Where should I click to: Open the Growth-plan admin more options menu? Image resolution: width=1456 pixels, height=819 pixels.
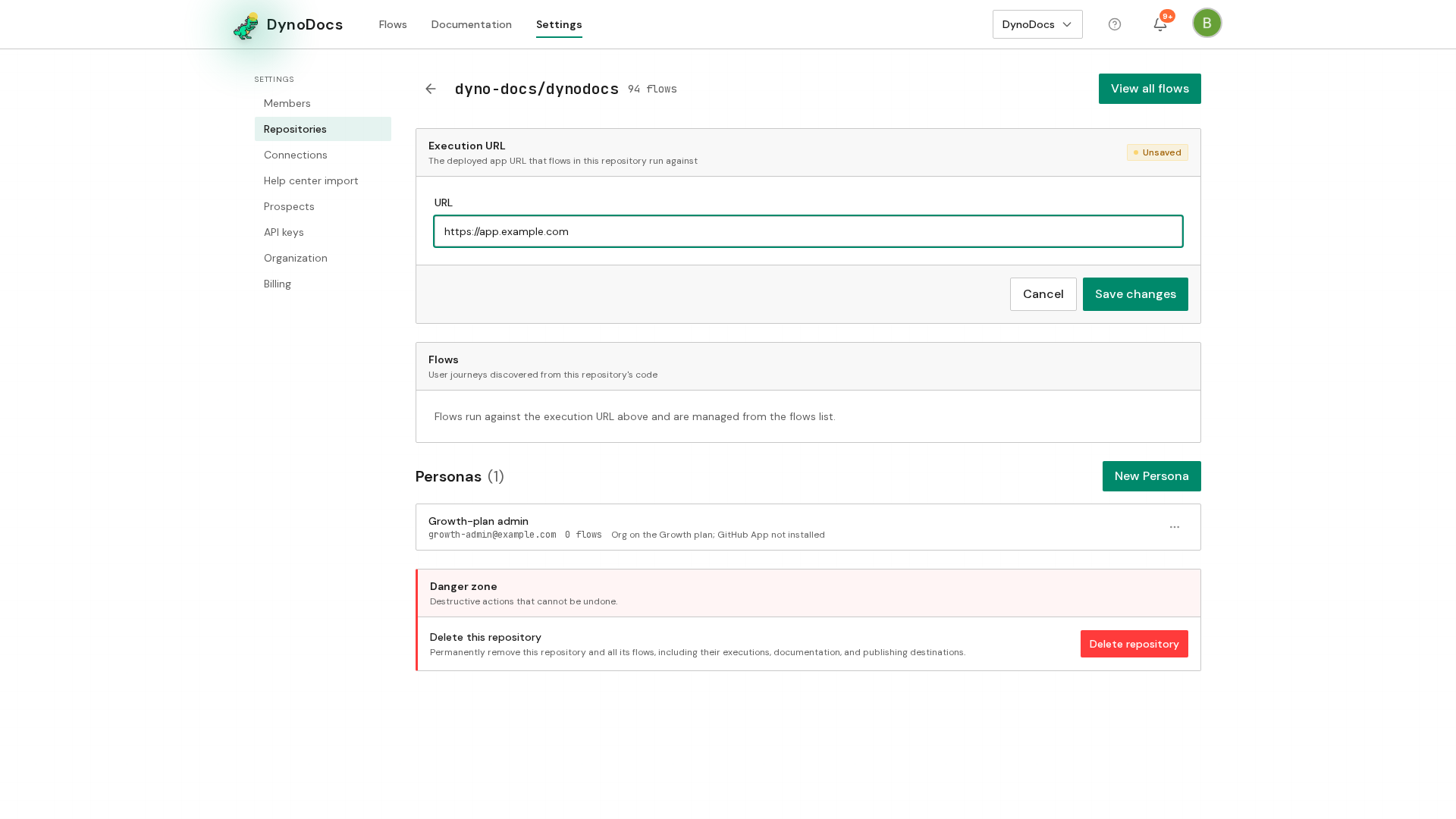coord(1175,527)
